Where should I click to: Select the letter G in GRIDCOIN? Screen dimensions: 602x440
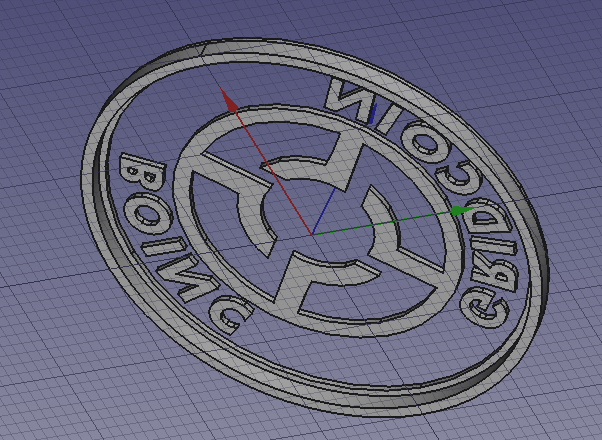coord(485,308)
